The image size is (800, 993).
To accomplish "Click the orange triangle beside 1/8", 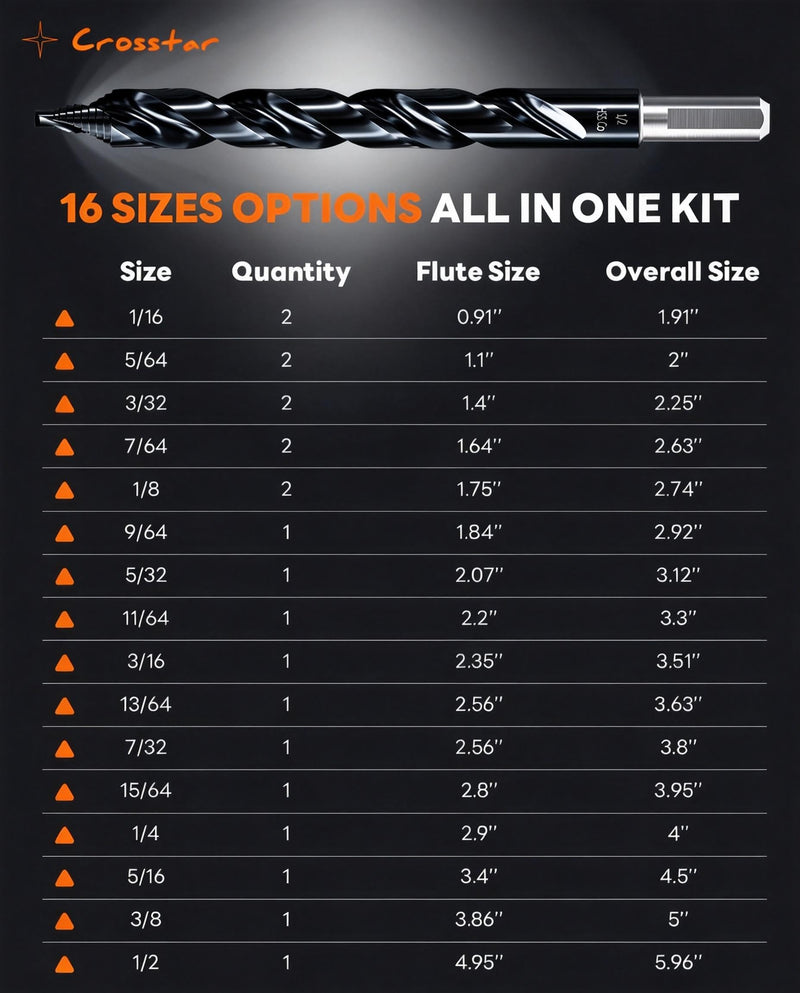I will click(65, 491).
